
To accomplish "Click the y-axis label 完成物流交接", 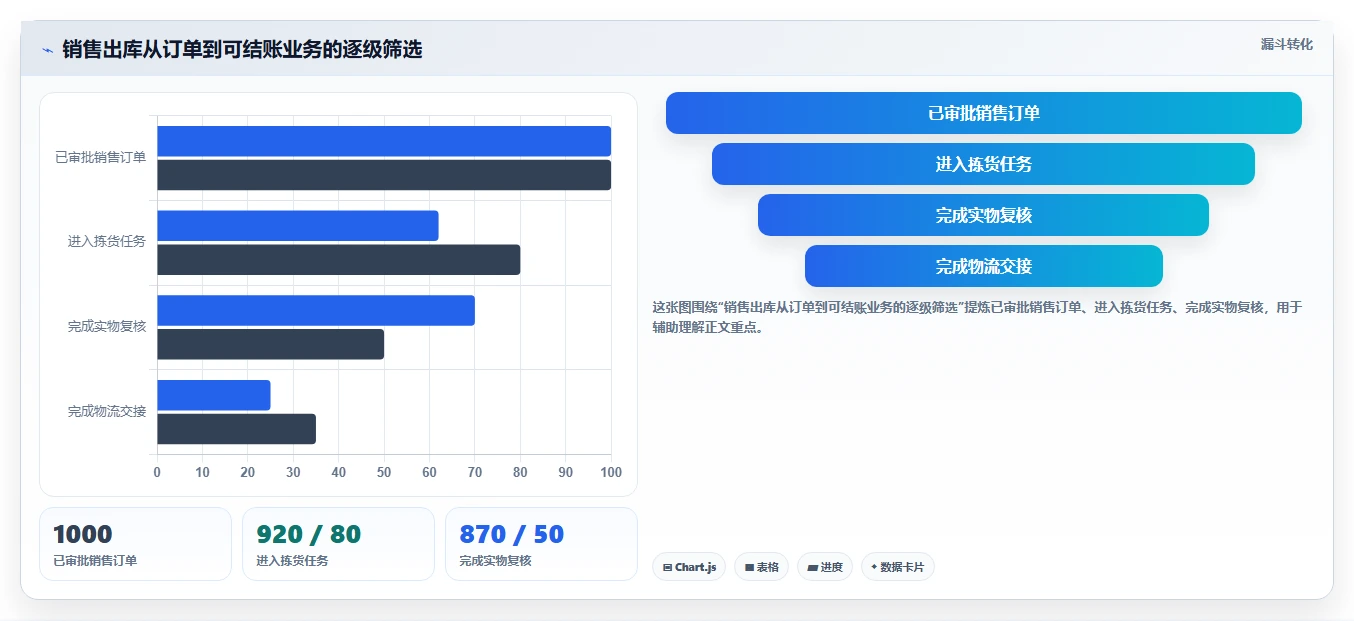I will 107,412.
